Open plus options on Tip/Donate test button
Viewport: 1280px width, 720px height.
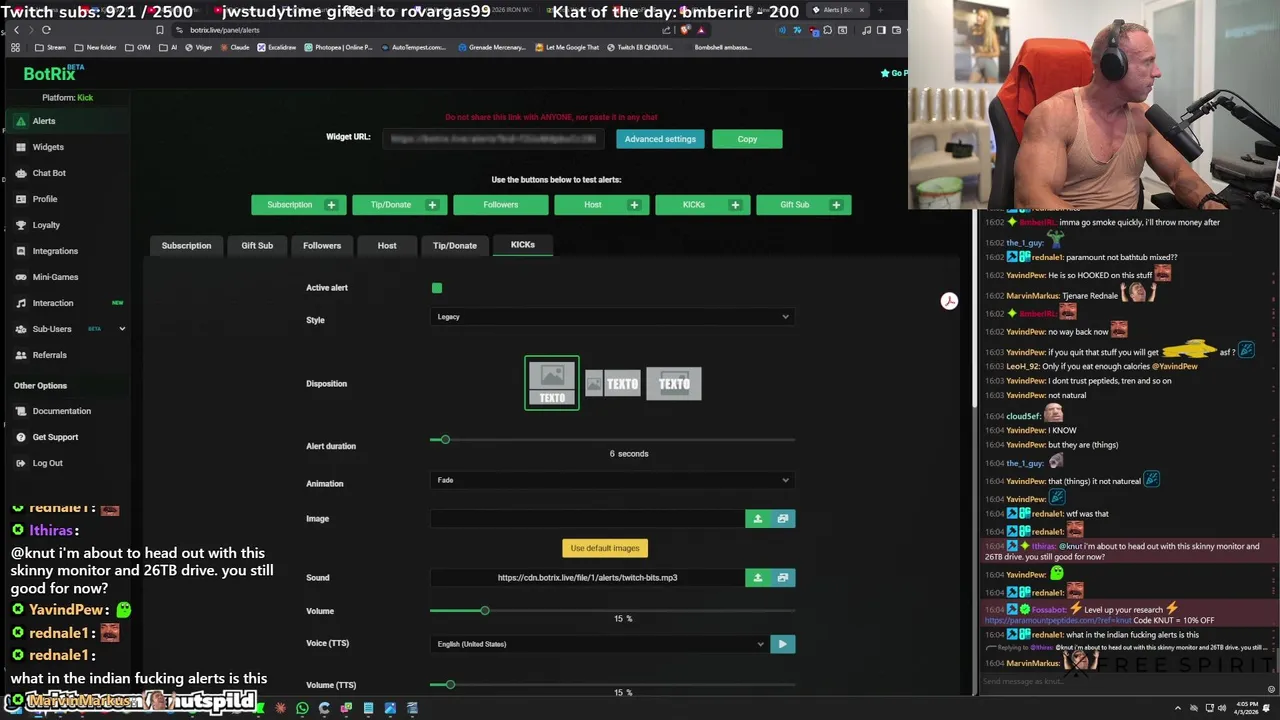[432, 205]
